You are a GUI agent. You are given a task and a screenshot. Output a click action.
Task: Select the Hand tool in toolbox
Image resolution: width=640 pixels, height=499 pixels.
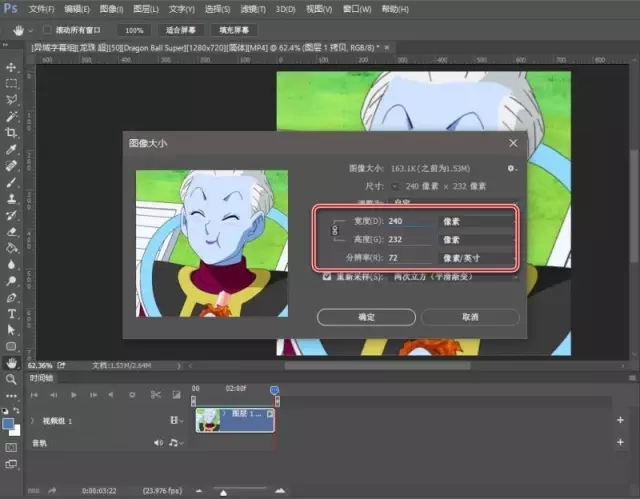[11, 363]
